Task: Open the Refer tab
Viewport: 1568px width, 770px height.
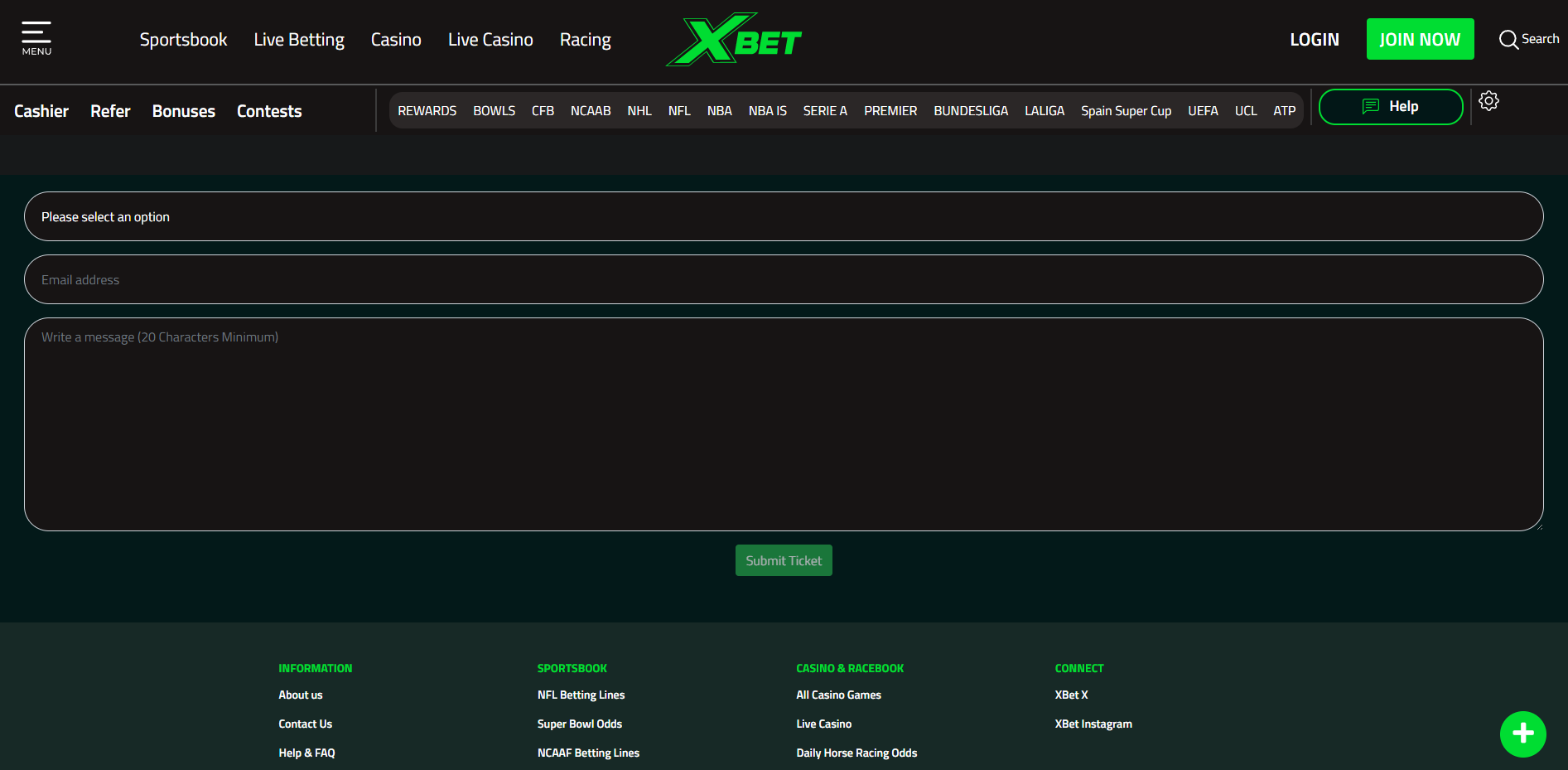Action: pos(110,111)
